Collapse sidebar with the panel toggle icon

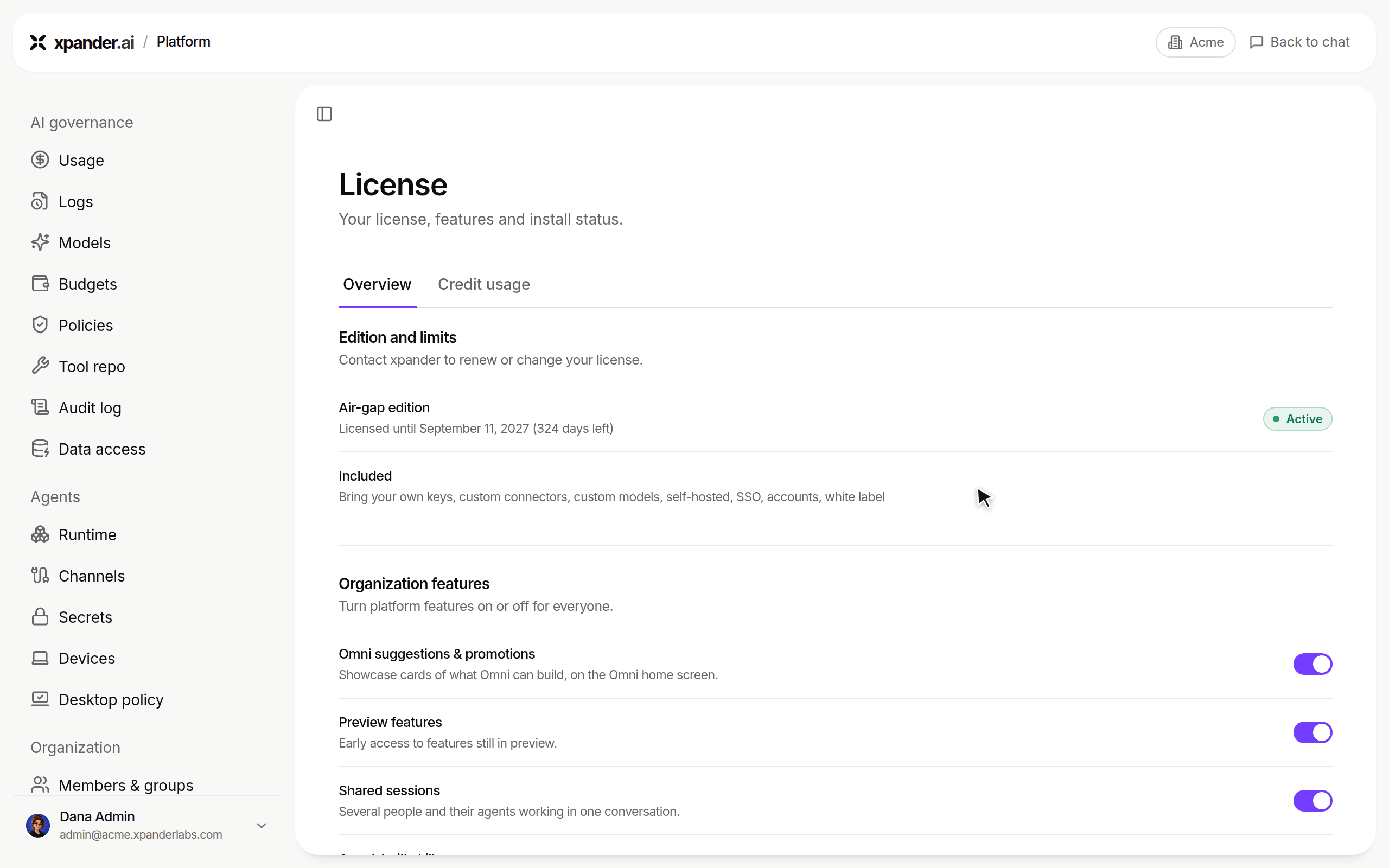tap(324, 114)
